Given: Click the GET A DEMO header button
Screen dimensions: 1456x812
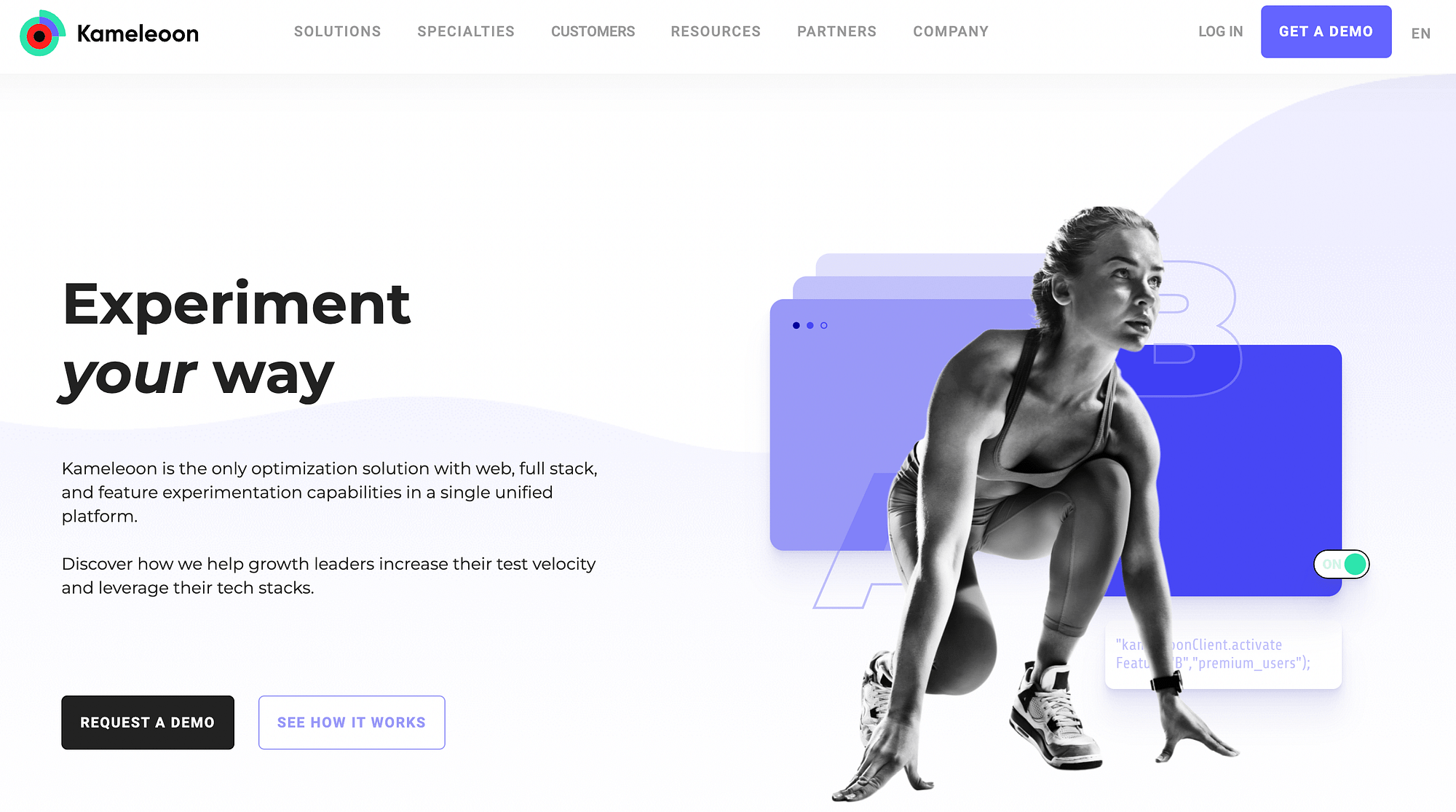Looking at the screenshot, I should click(1326, 31).
